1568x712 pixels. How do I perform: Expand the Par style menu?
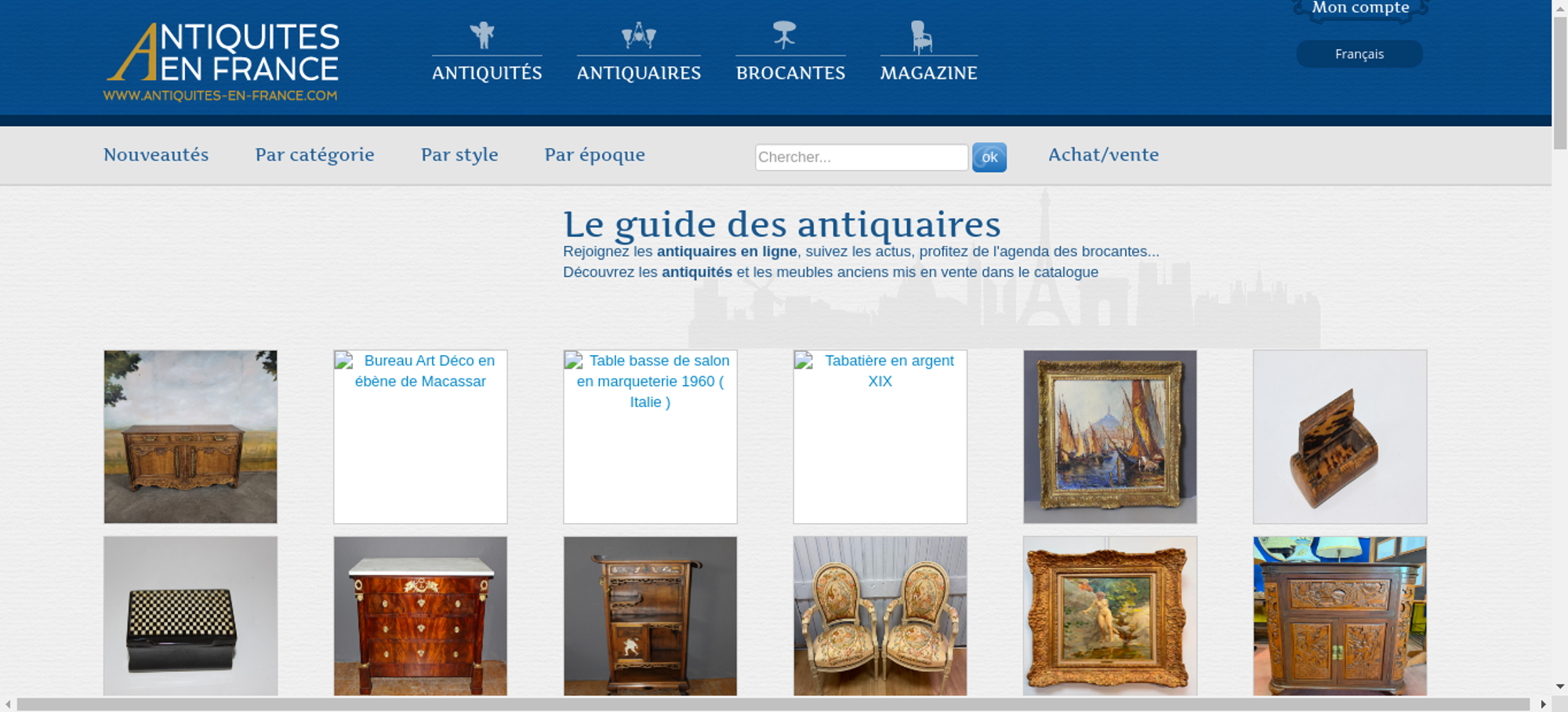(x=459, y=154)
